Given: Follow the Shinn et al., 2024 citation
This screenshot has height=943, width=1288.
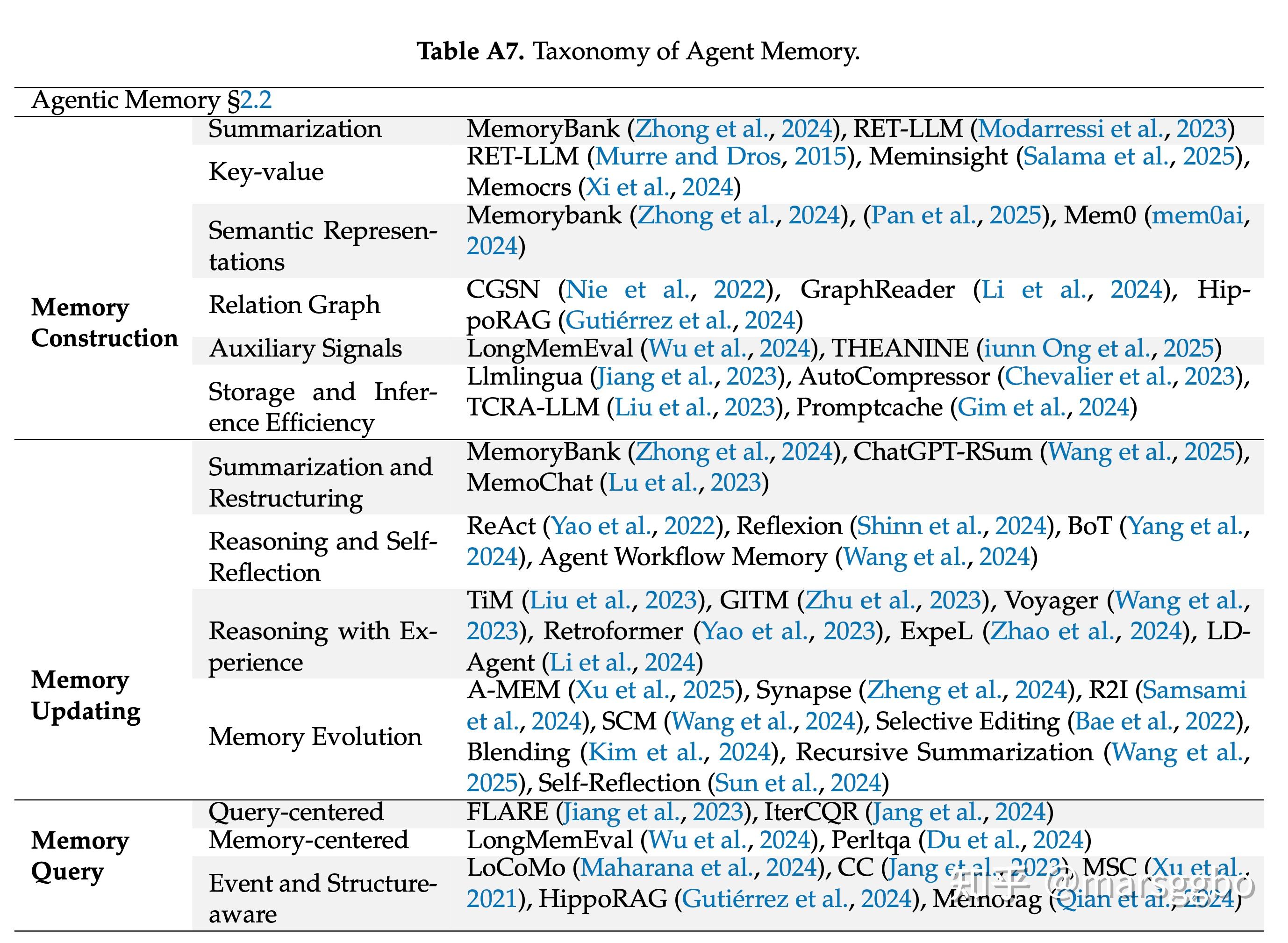Looking at the screenshot, I should pyautogui.click(x=952, y=526).
